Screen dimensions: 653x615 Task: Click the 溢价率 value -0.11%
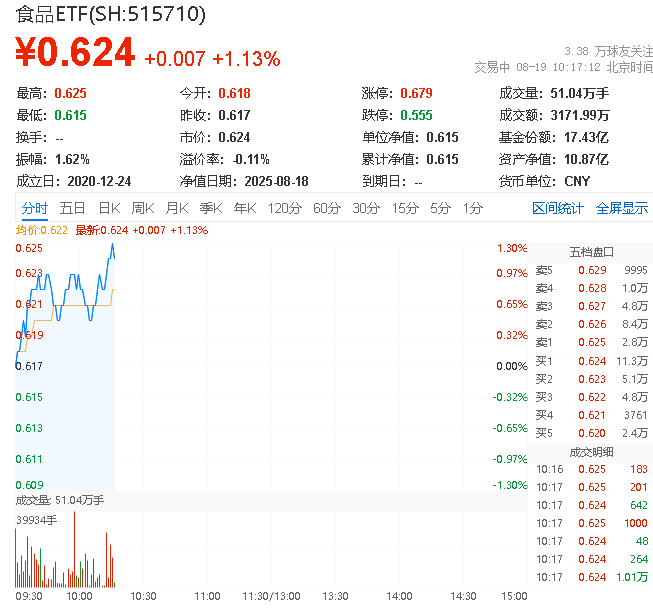tap(251, 159)
